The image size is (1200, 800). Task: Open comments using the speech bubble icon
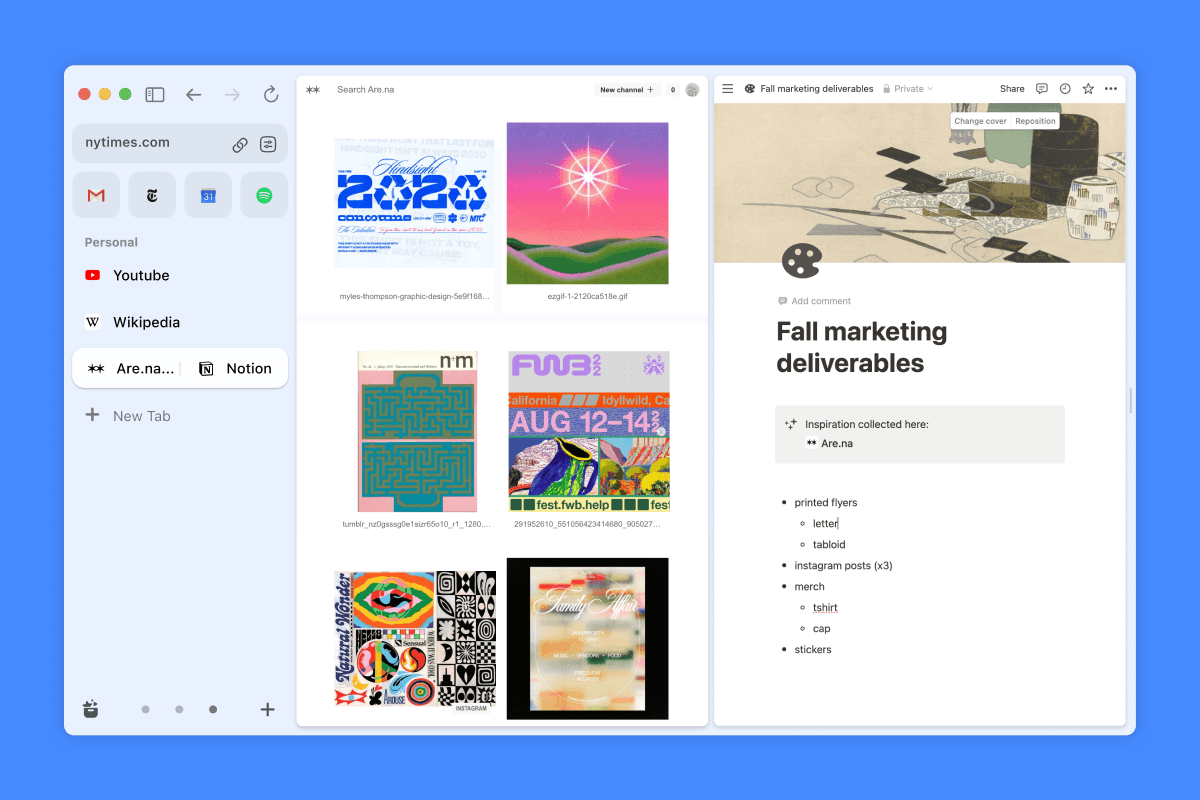1041,88
